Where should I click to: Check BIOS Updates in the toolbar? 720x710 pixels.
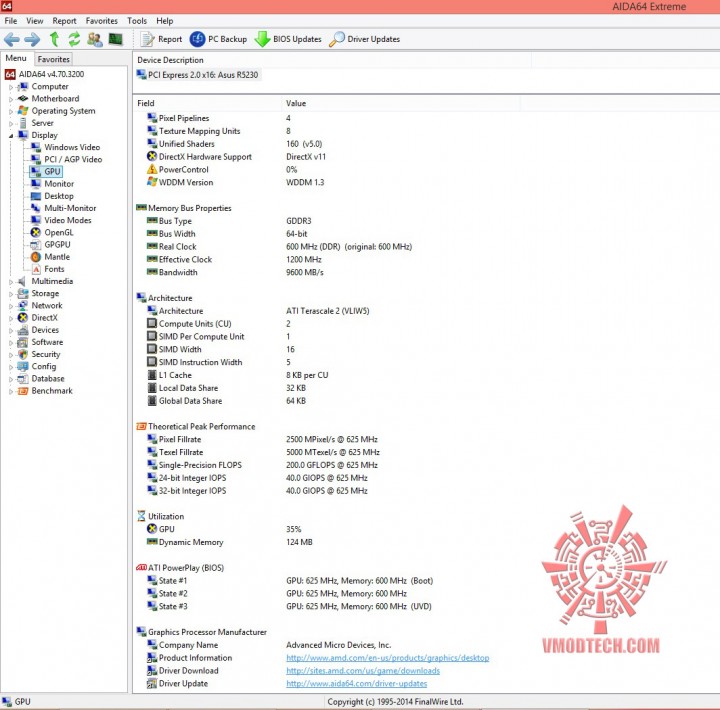pos(288,39)
